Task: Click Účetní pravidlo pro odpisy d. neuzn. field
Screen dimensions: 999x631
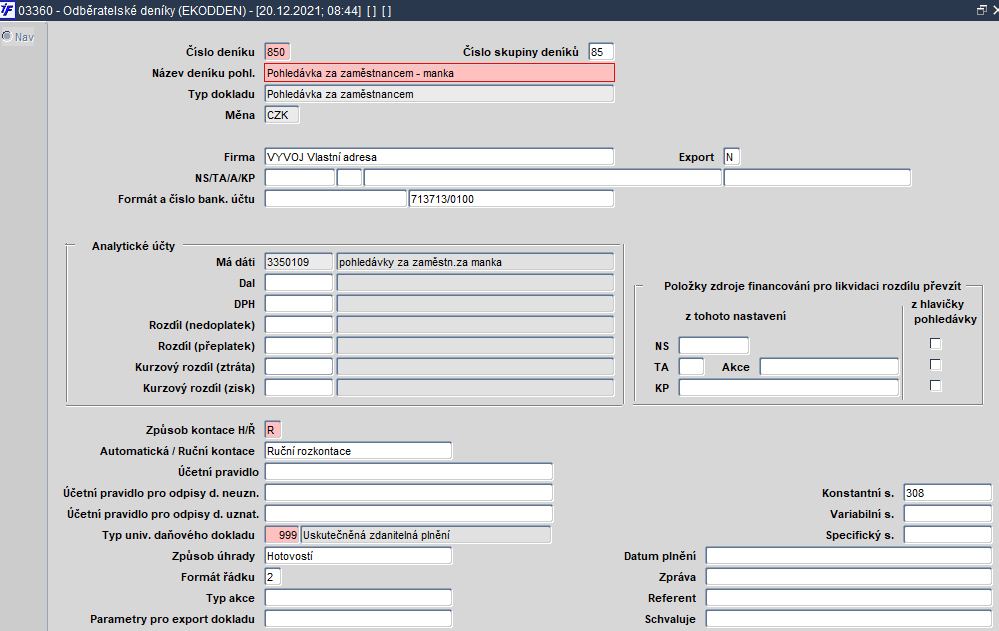Action: tap(408, 493)
